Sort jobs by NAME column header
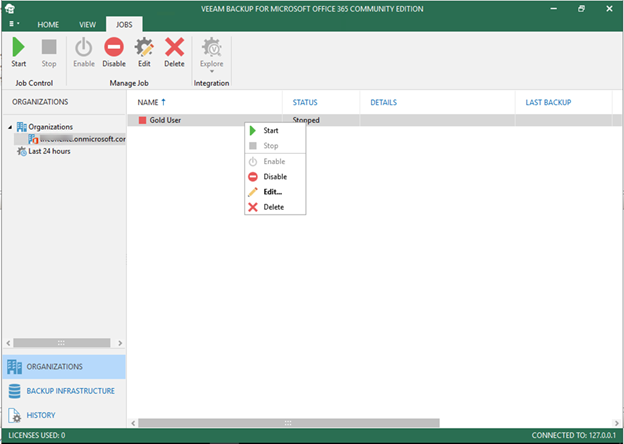Image resolution: width=624 pixels, height=444 pixels. point(205,102)
